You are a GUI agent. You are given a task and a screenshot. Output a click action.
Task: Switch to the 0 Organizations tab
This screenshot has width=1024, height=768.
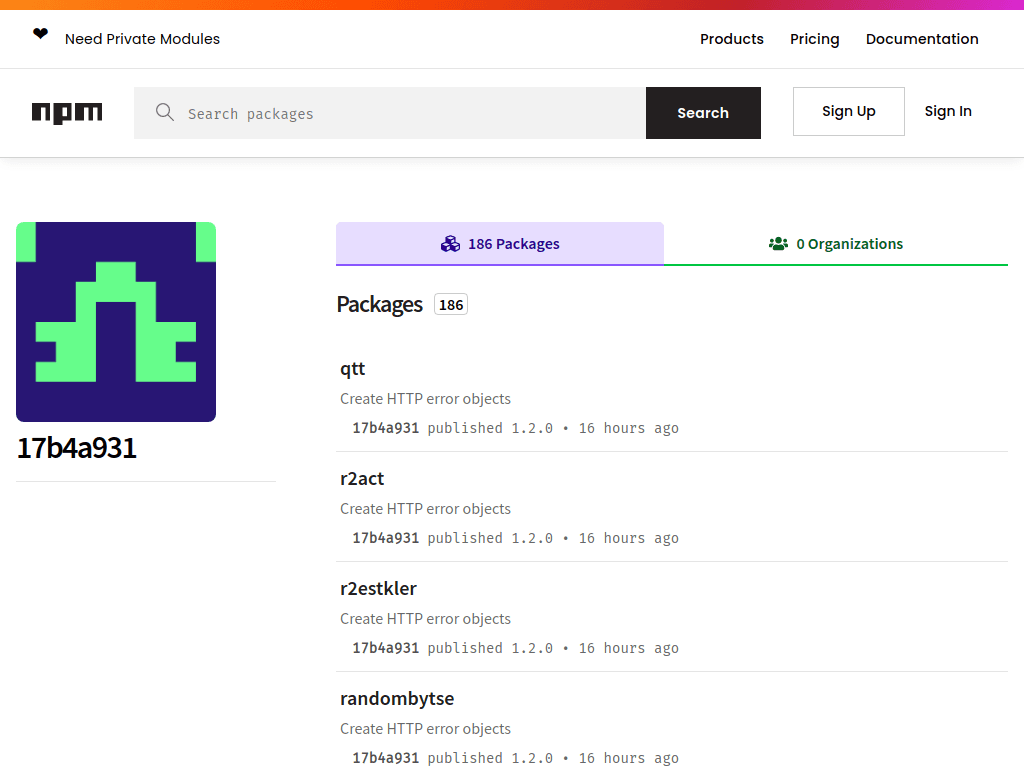tap(836, 243)
